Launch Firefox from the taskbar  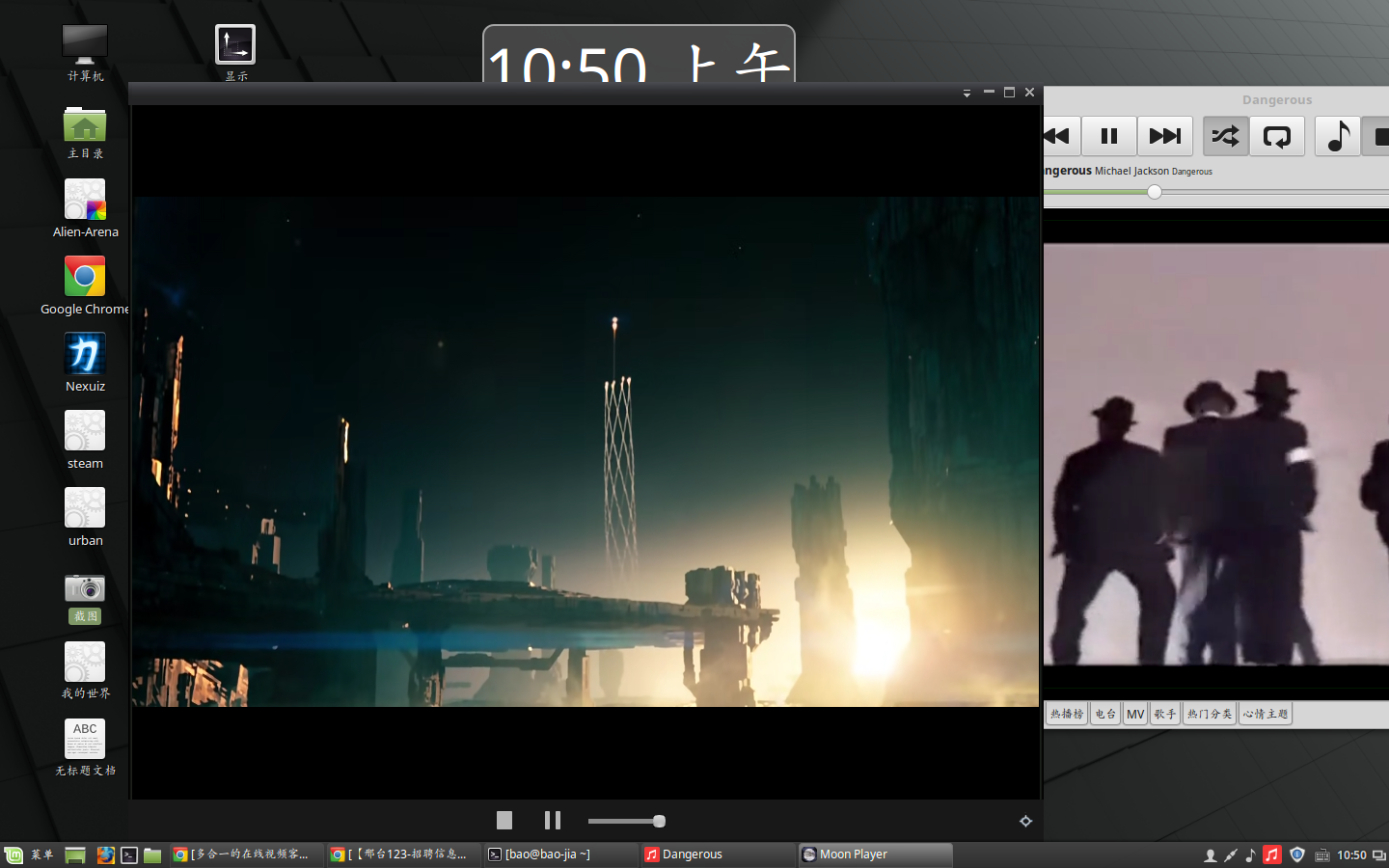coord(105,854)
